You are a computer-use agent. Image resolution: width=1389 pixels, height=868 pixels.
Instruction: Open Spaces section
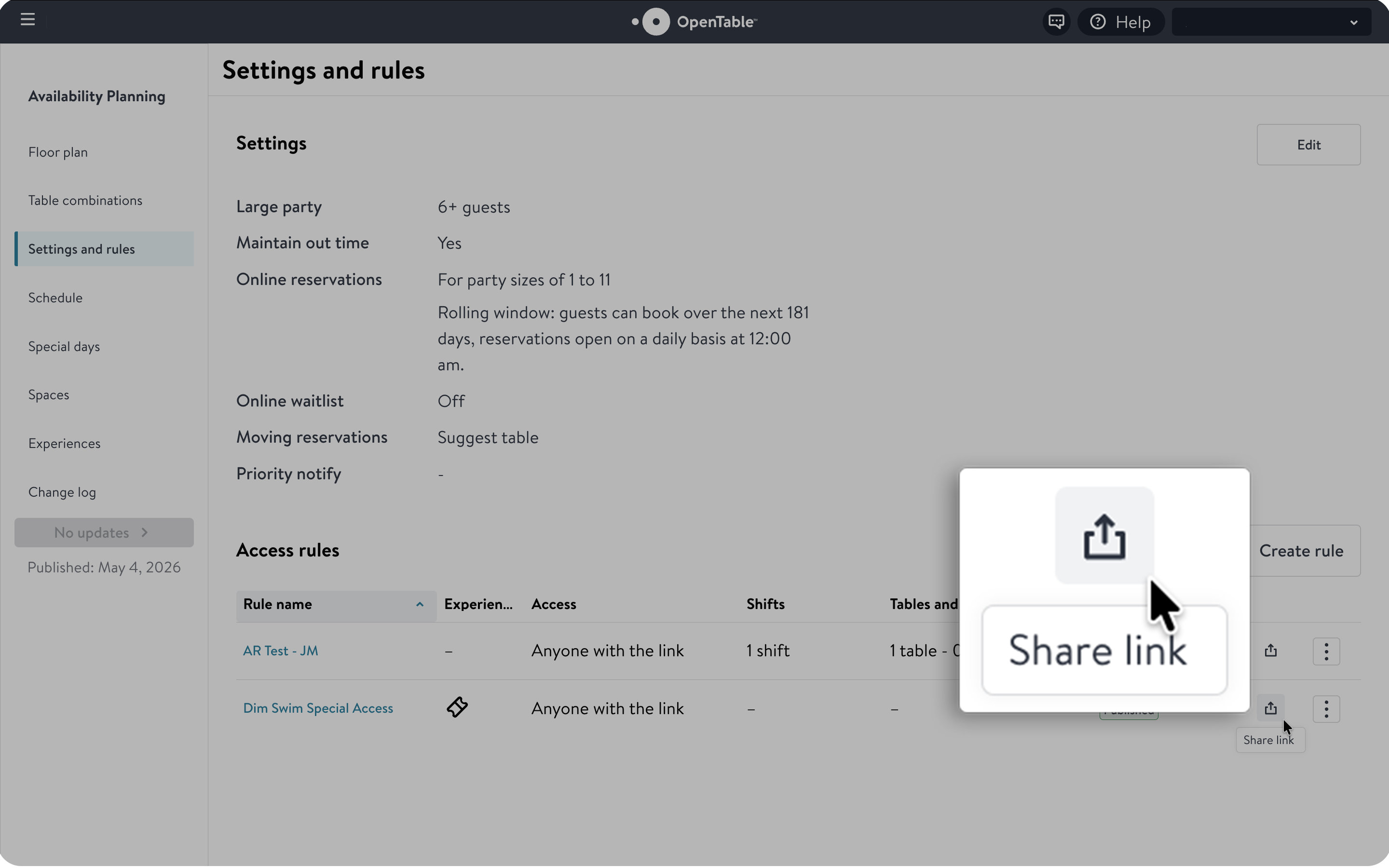pos(48,394)
